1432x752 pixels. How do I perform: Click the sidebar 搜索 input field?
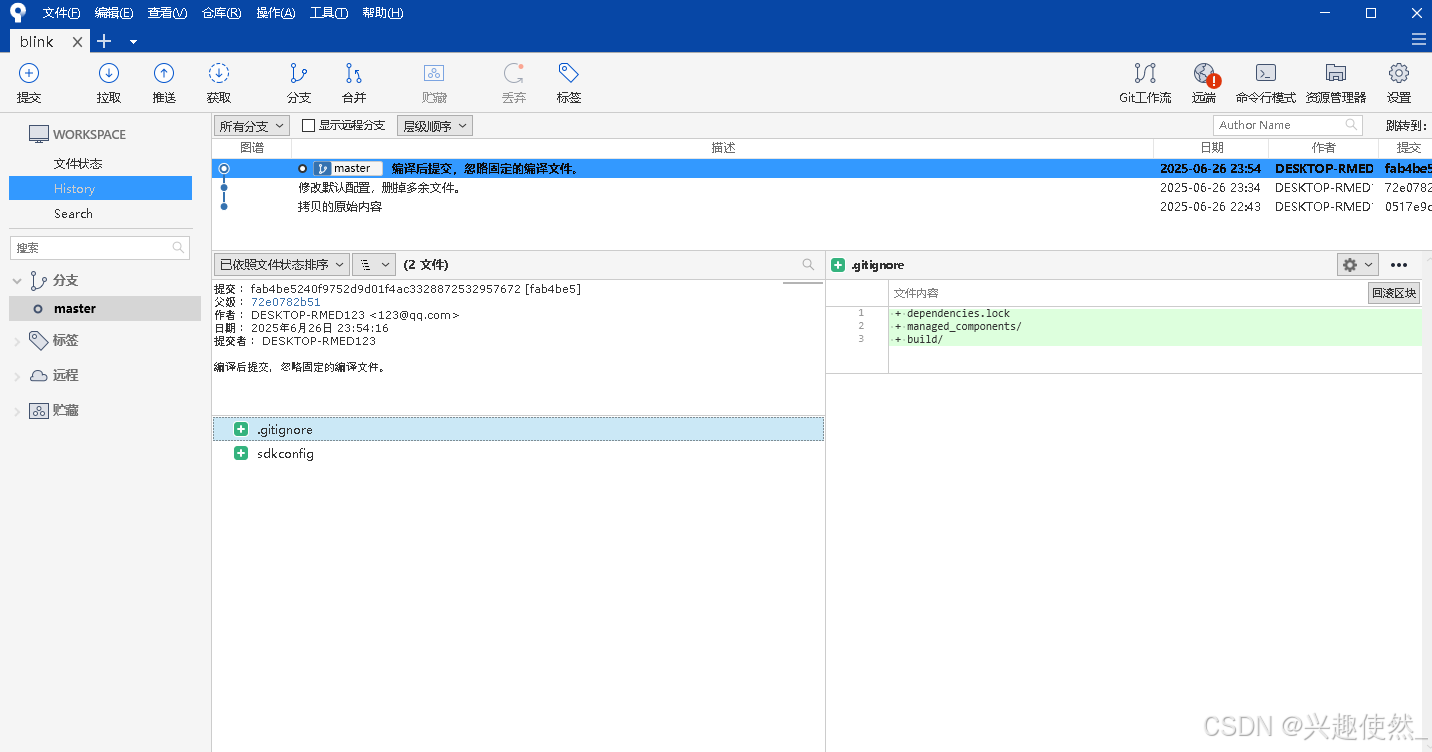(x=99, y=247)
